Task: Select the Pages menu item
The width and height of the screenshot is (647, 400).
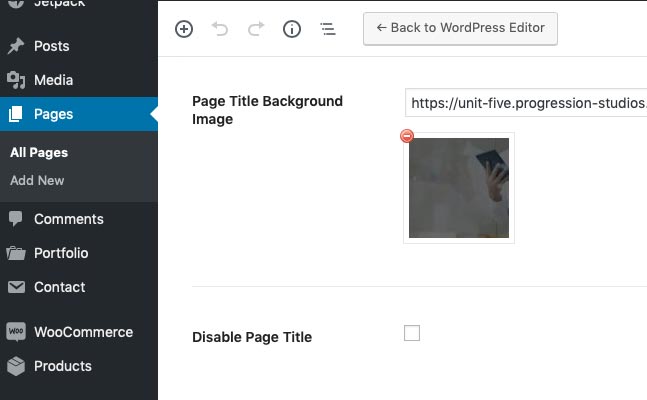Action: point(79,114)
